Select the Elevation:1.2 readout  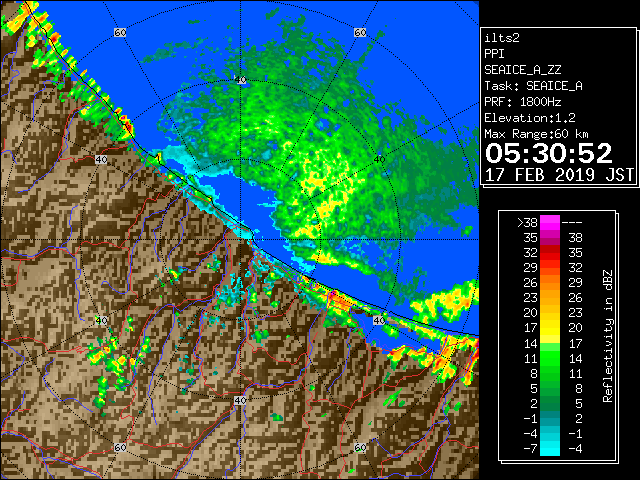click(530, 118)
